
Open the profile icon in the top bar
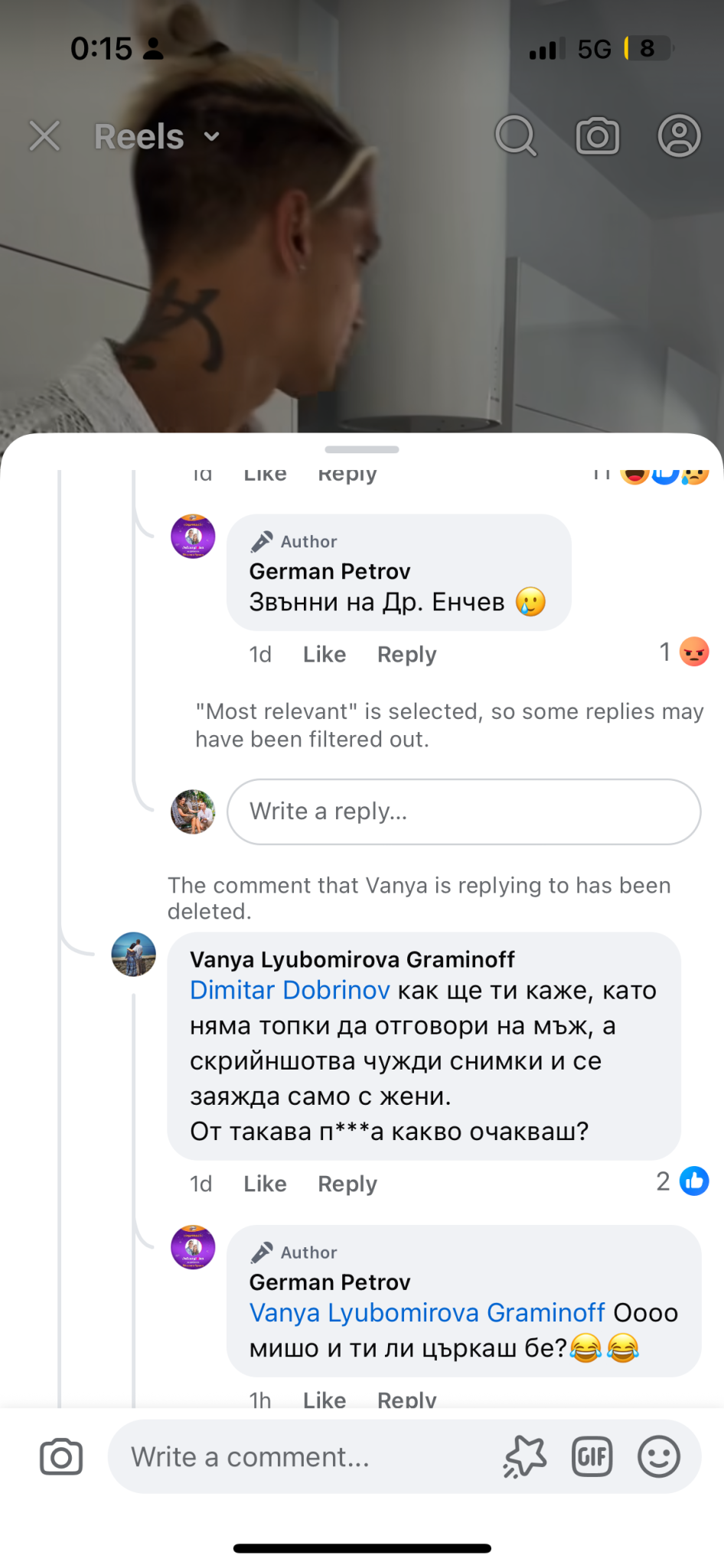click(679, 136)
